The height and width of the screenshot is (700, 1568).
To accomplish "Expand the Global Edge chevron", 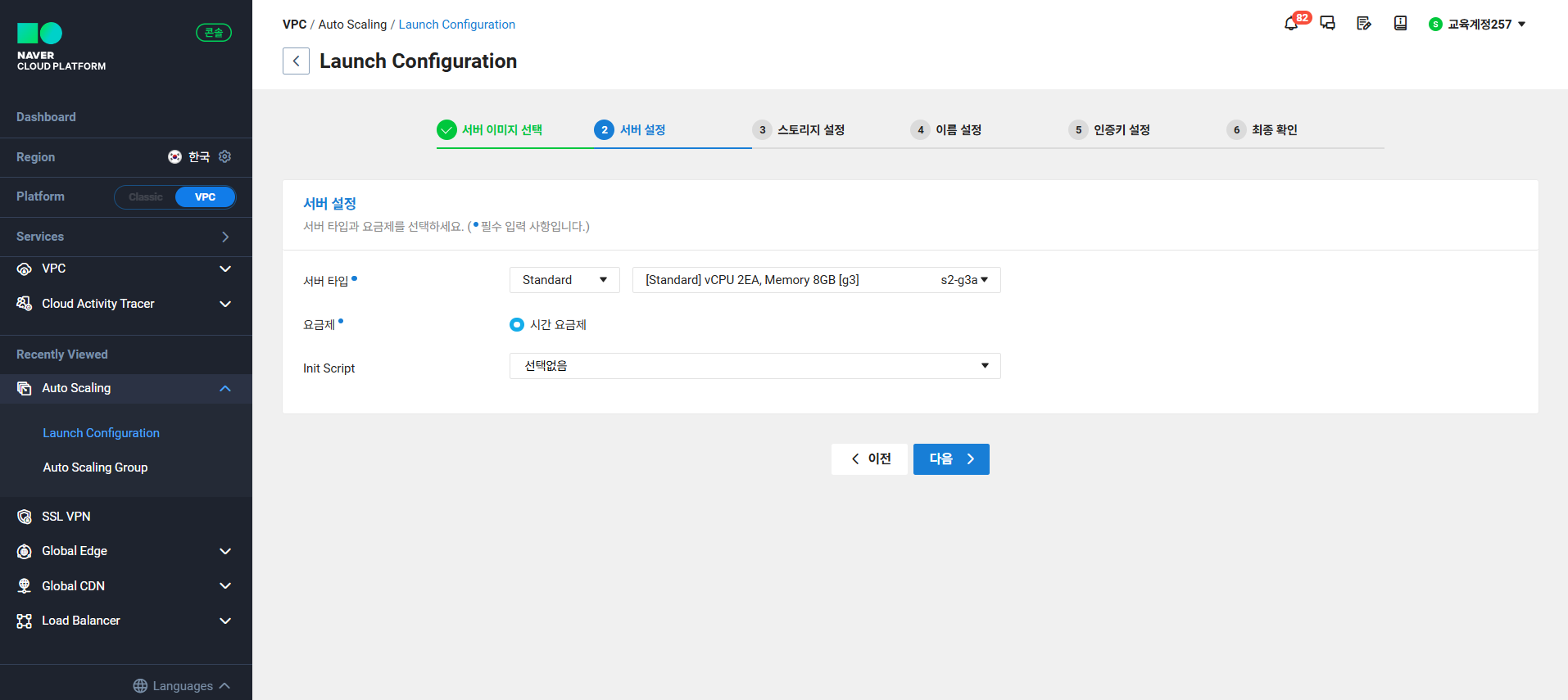I will pyautogui.click(x=225, y=551).
